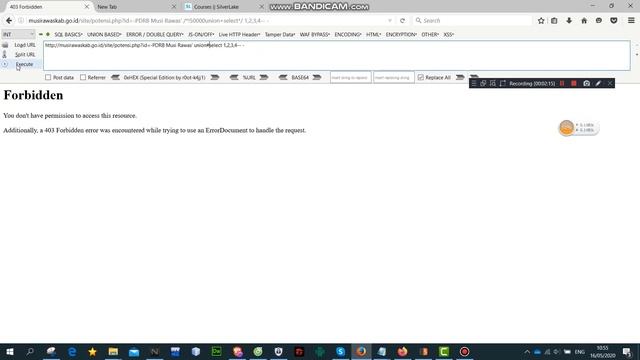Click the %URL right arrow
The image size is (640, 360).
coord(264,77)
